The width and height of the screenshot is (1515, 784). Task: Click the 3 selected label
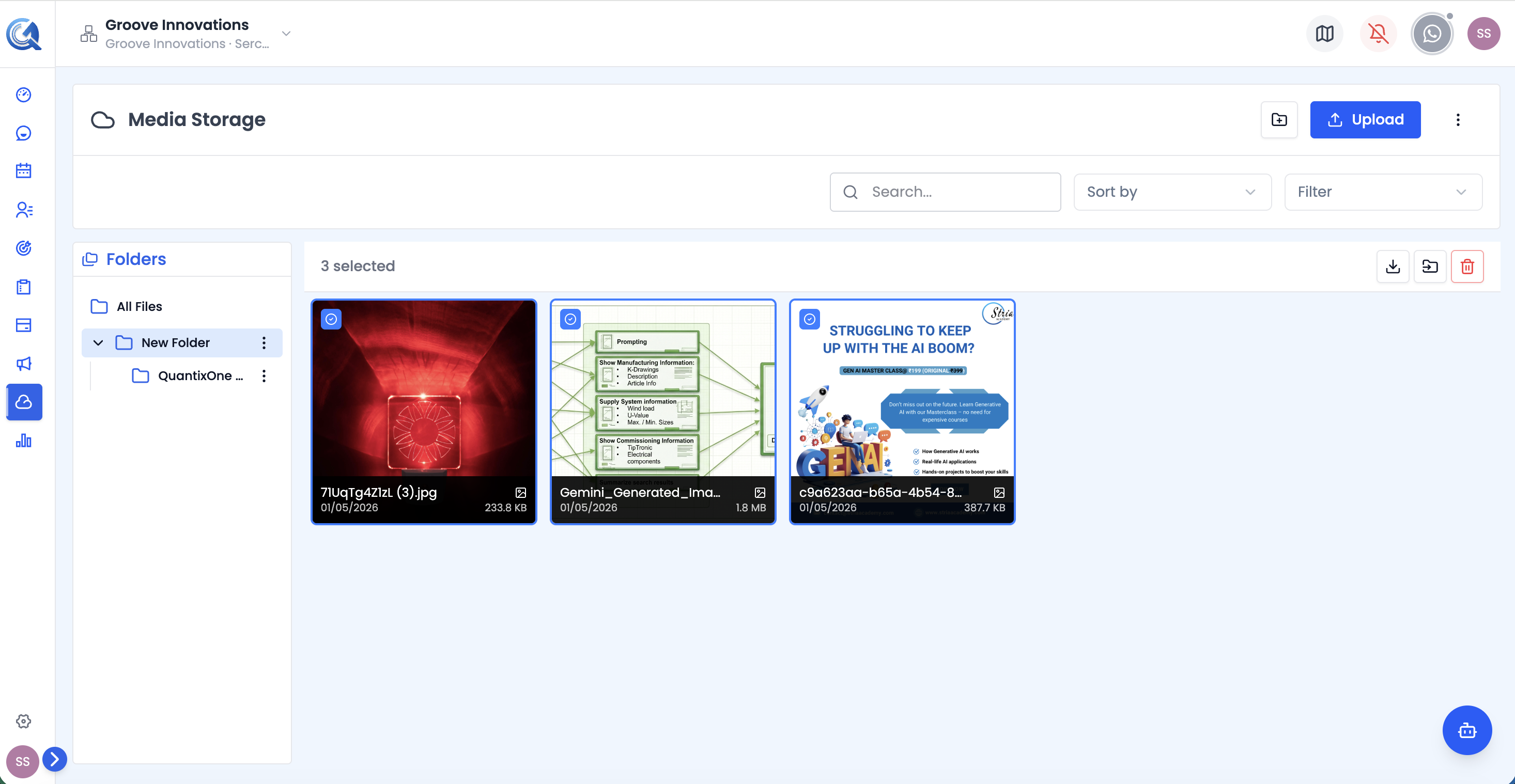(358, 266)
